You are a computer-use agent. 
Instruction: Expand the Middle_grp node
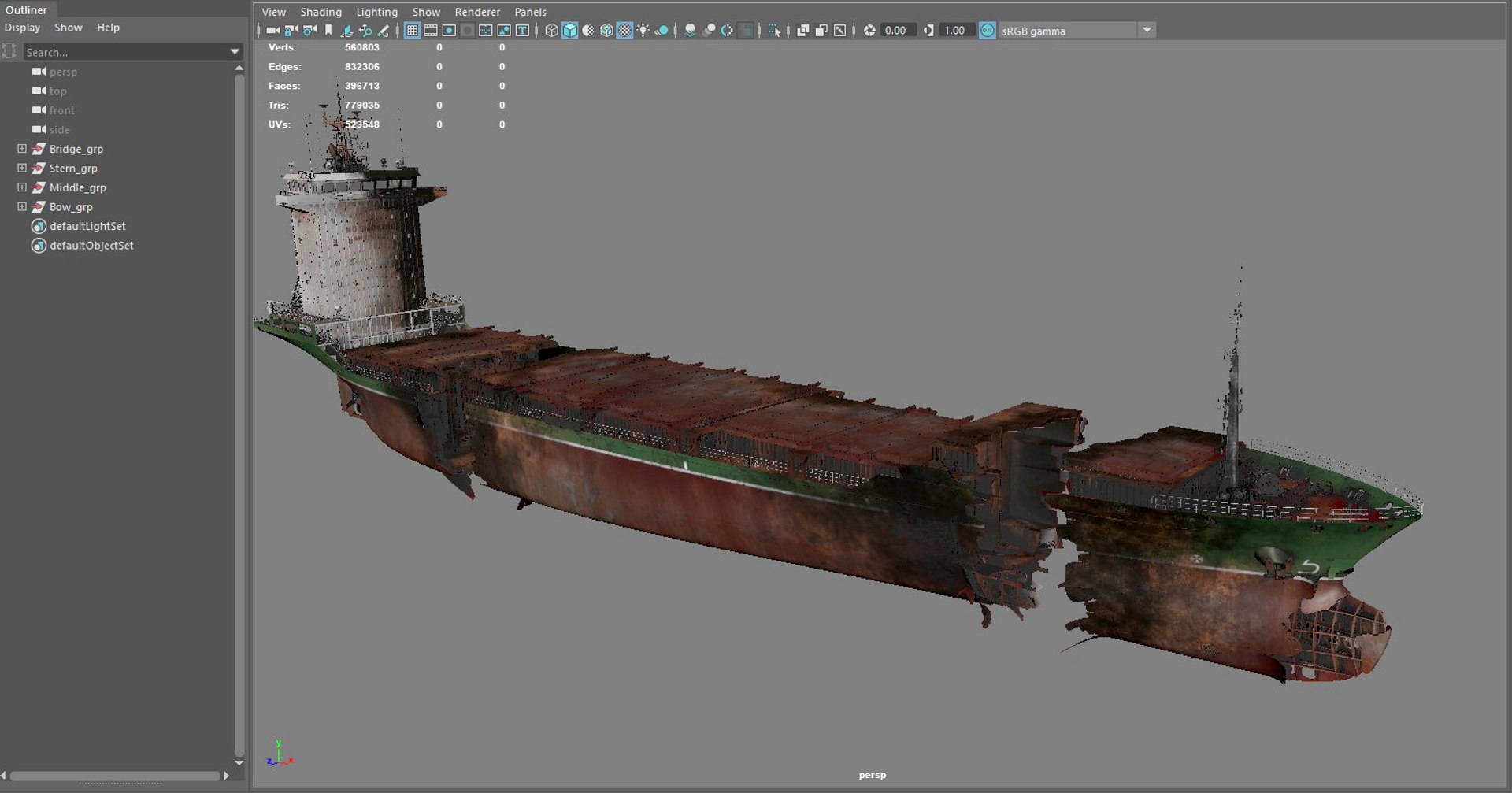pos(22,187)
